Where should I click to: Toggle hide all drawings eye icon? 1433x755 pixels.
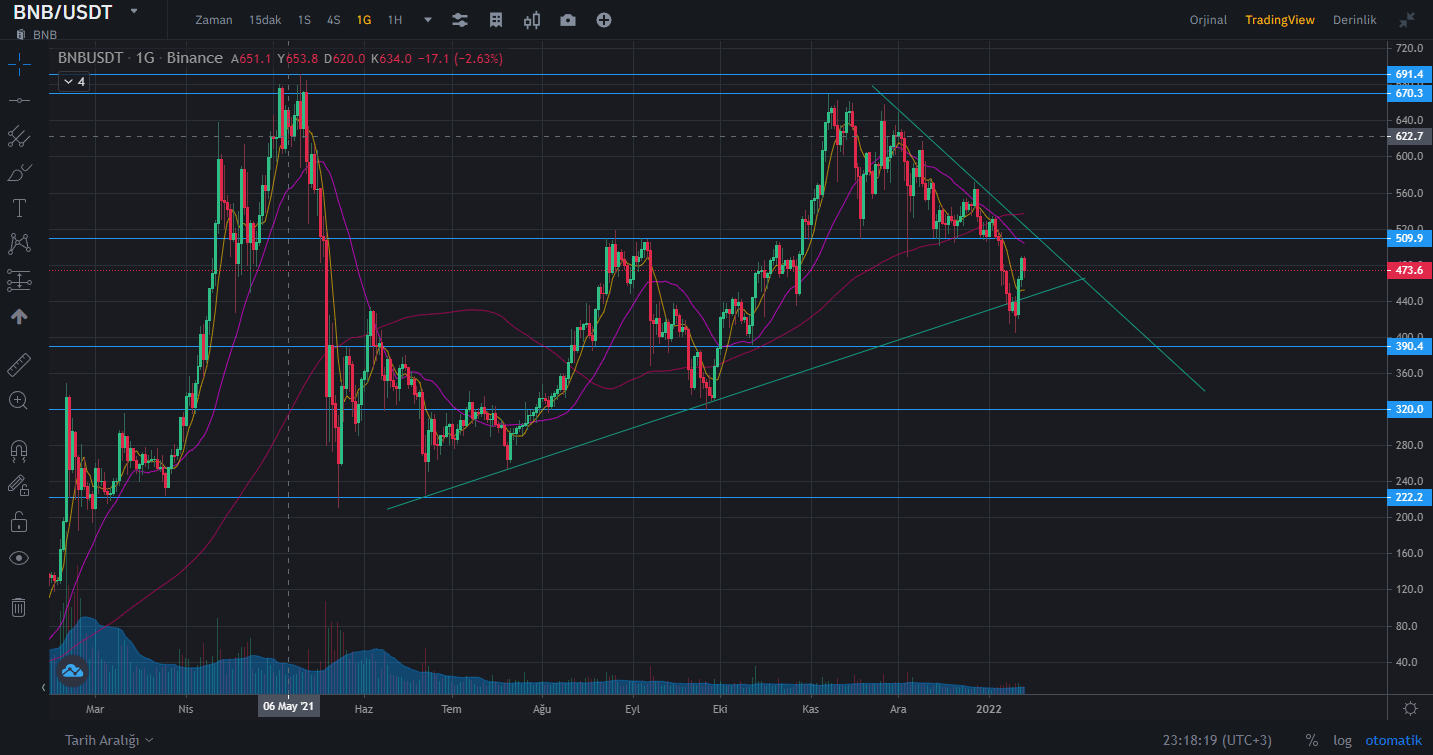18,557
